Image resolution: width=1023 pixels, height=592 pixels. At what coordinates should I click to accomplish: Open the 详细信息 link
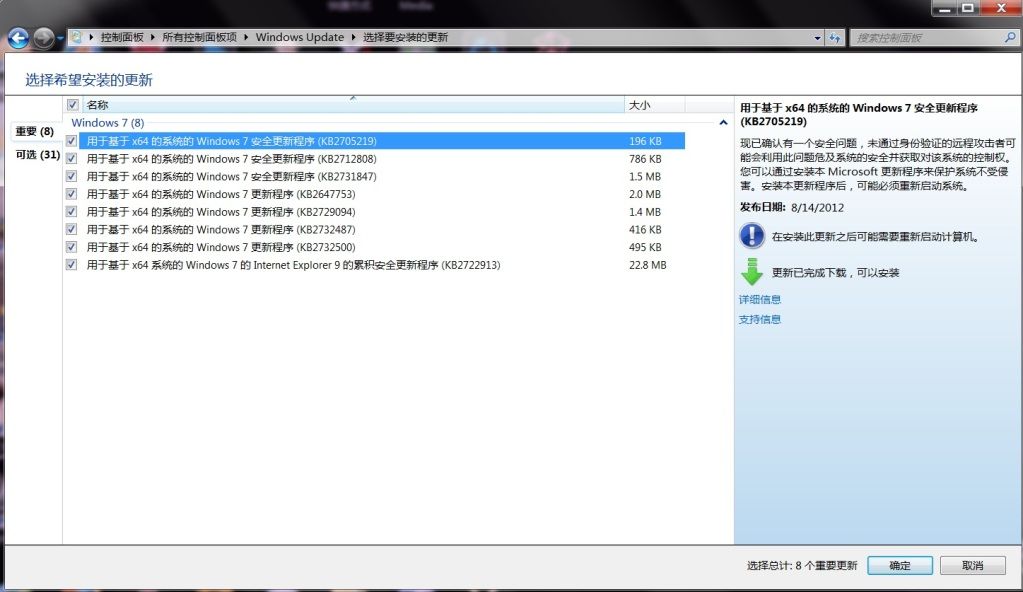point(759,300)
